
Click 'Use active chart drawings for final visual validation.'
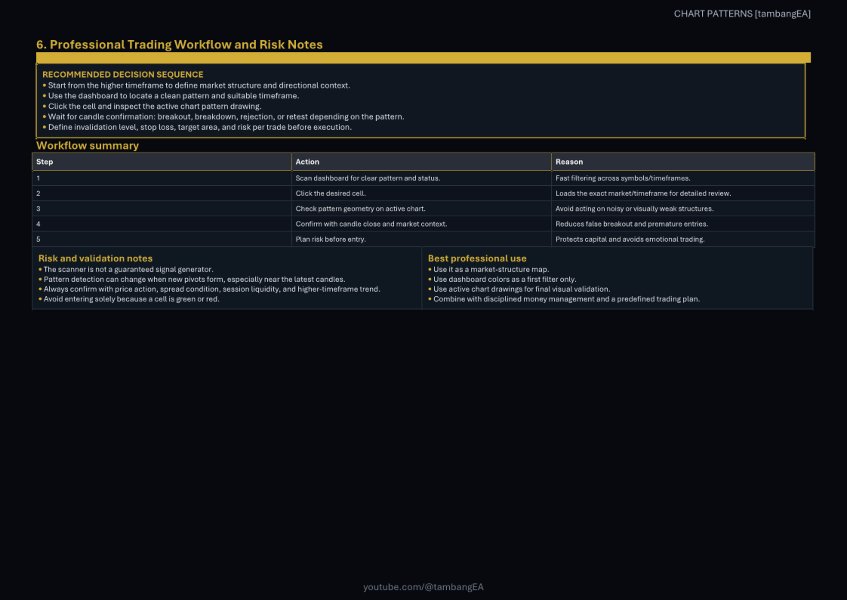521,289
